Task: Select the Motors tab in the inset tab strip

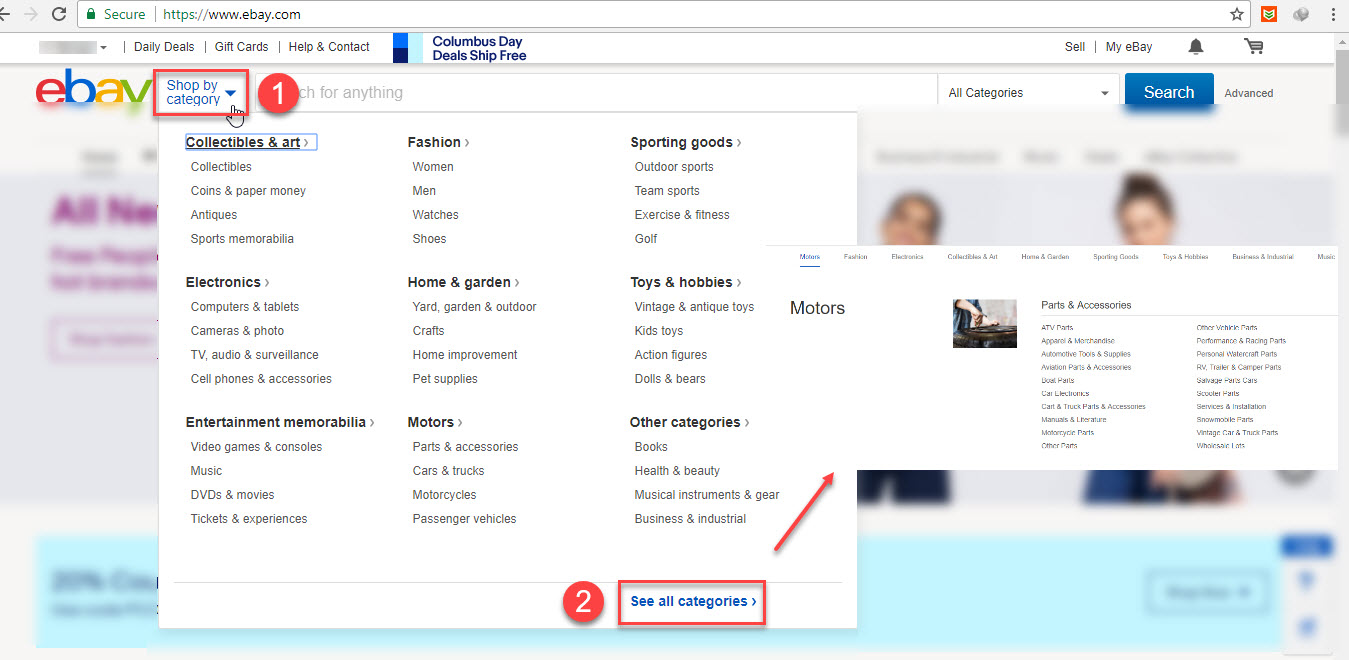Action: point(810,257)
